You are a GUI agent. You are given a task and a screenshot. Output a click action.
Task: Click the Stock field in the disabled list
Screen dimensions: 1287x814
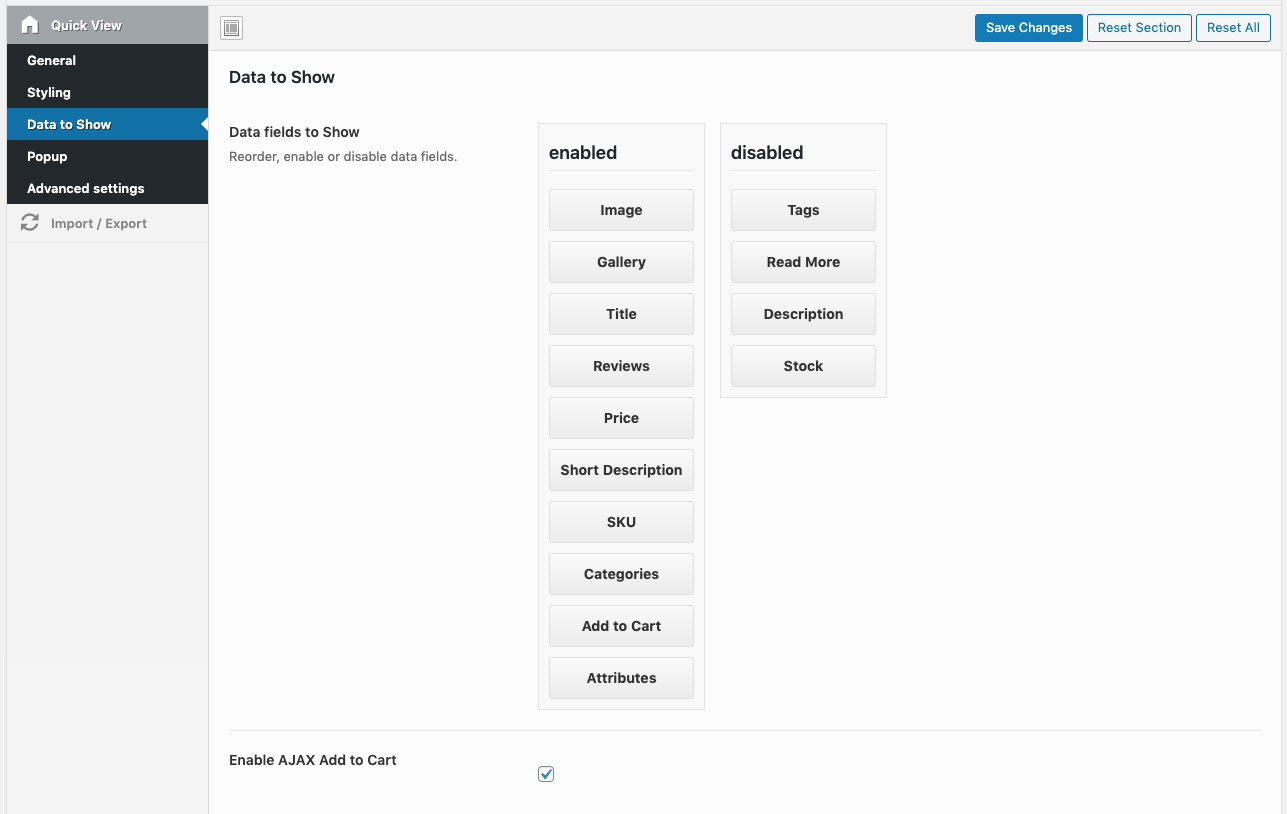click(803, 365)
